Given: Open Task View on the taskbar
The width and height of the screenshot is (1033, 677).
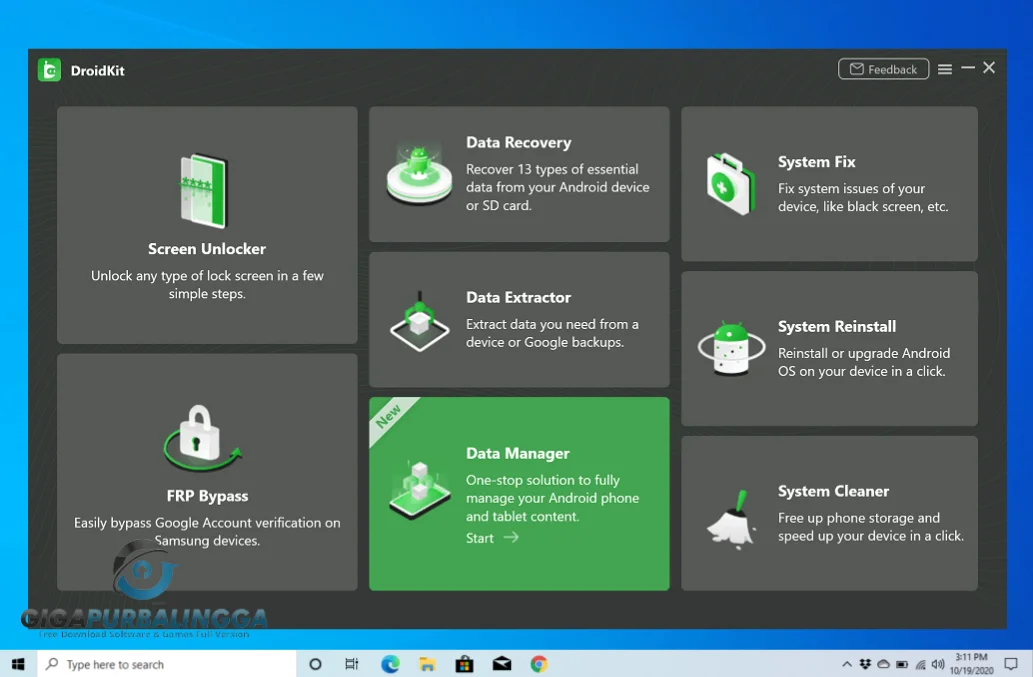Looking at the screenshot, I should coord(352,664).
